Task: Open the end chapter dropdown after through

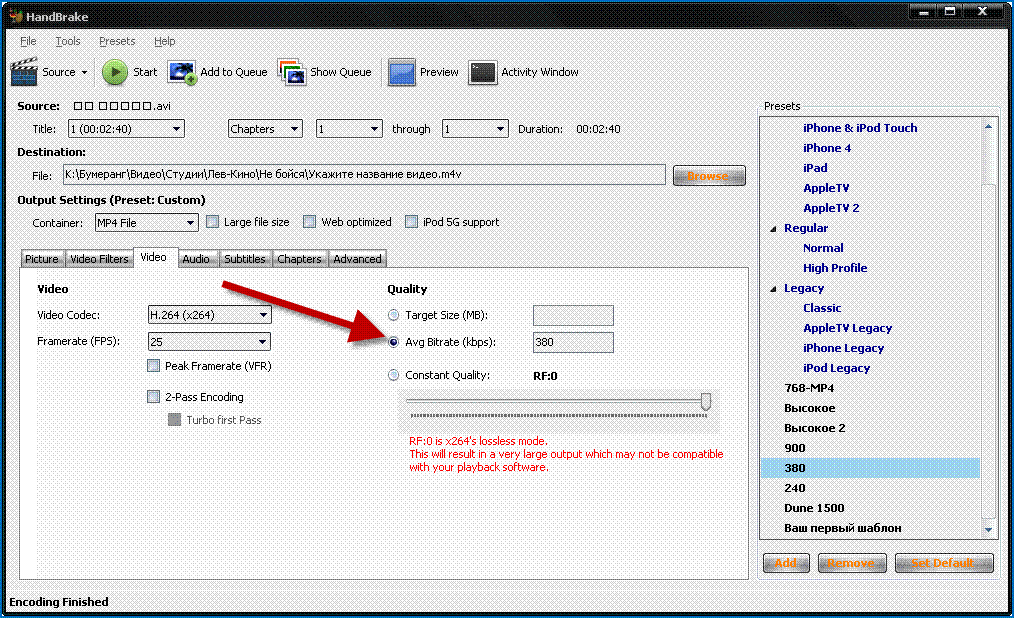Action: (x=475, y=129)
